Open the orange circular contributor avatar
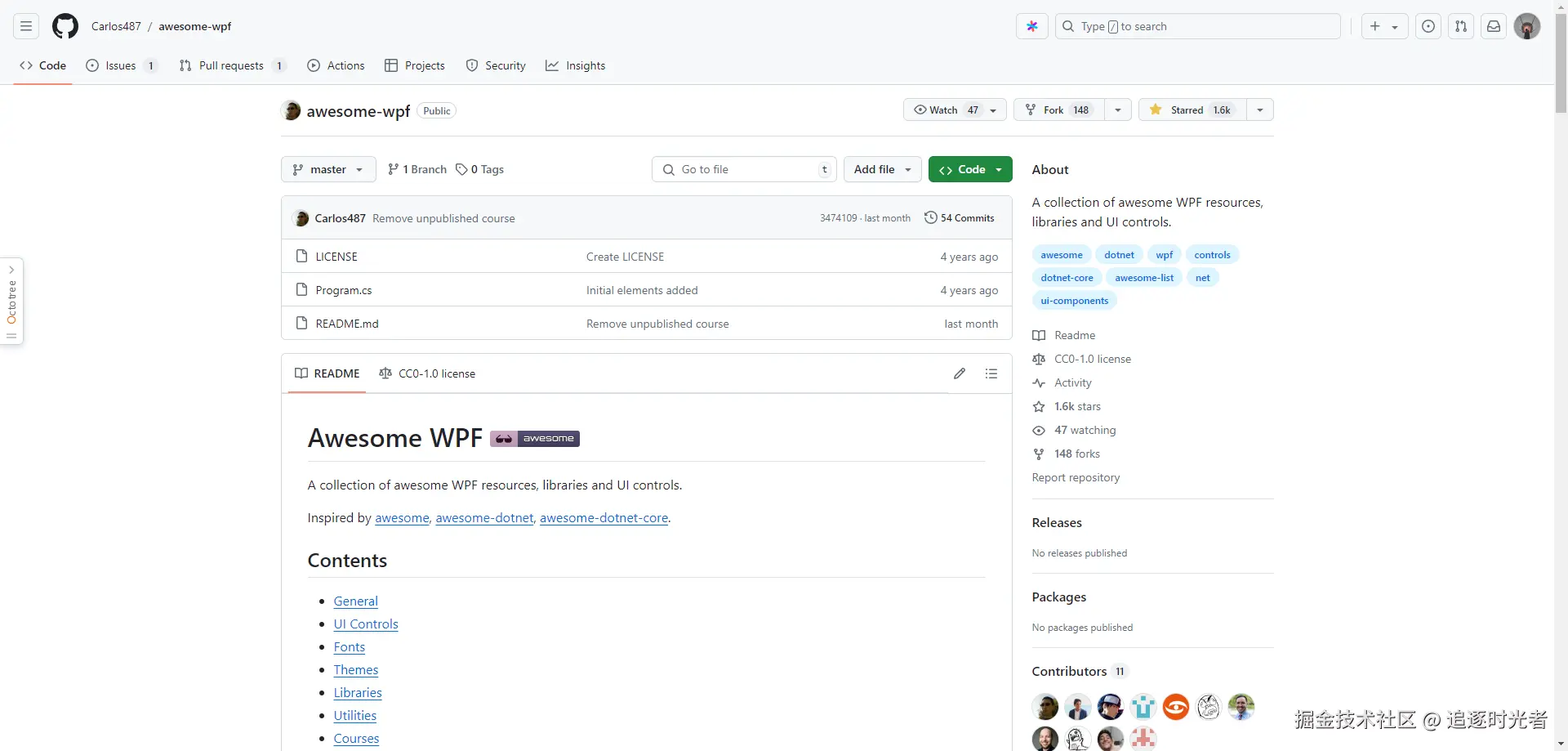 [x=1176, y=707]
